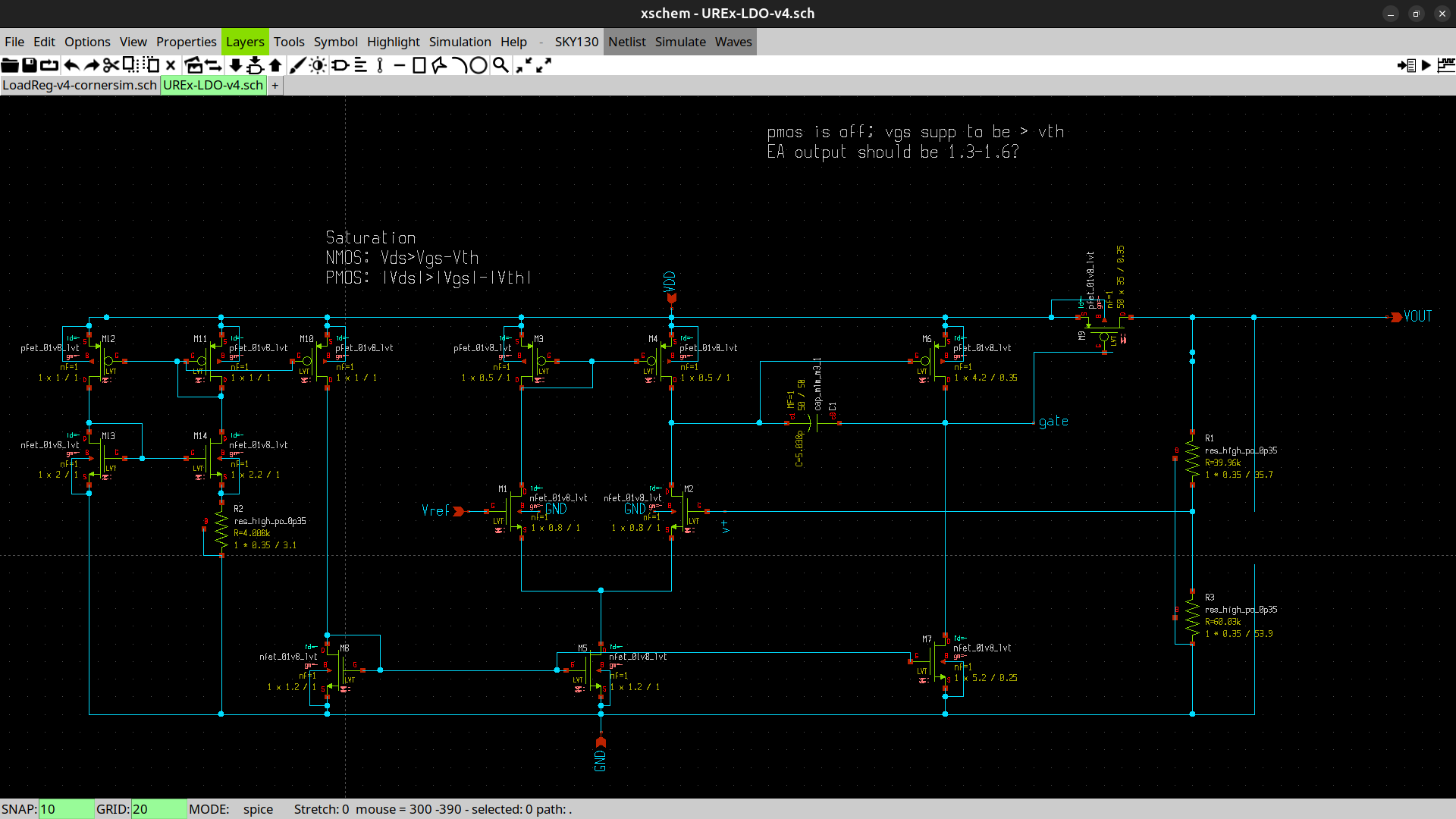This screenshot has height=819, width=1456.
Task: Click the Paste icon in toolbar
Action: point(151,65)
